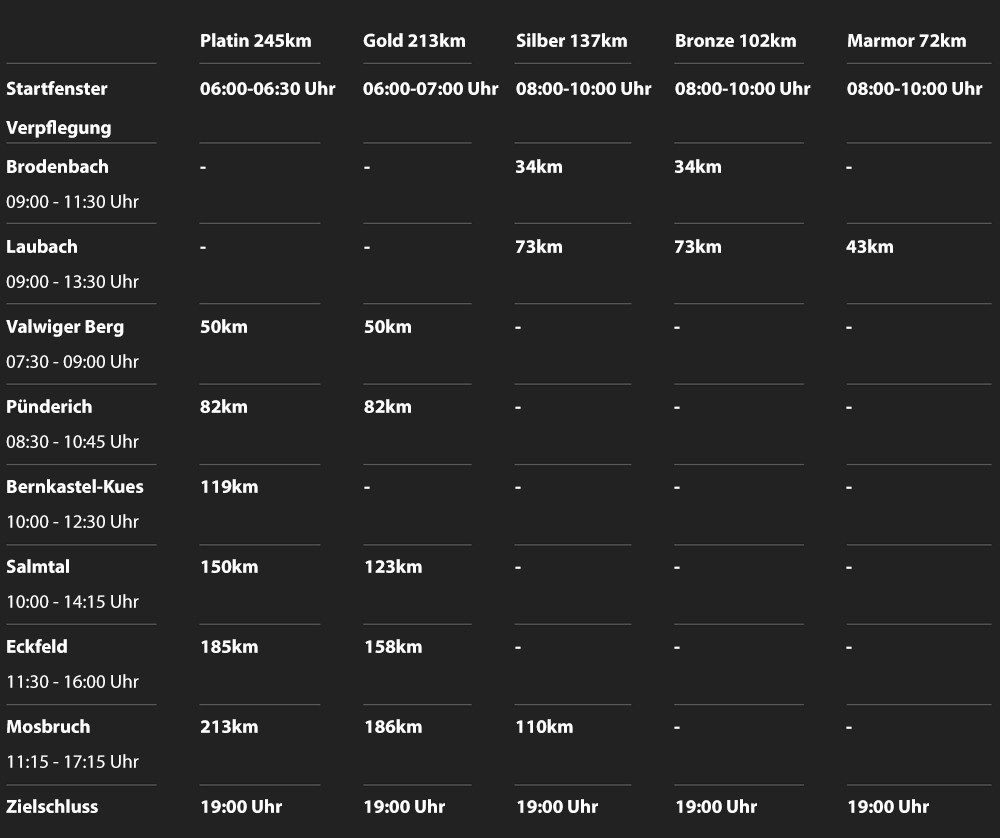Viewport: 1000px width, 838px height.
Task: Select the Silber 137km column header
Action: [571, 41]
